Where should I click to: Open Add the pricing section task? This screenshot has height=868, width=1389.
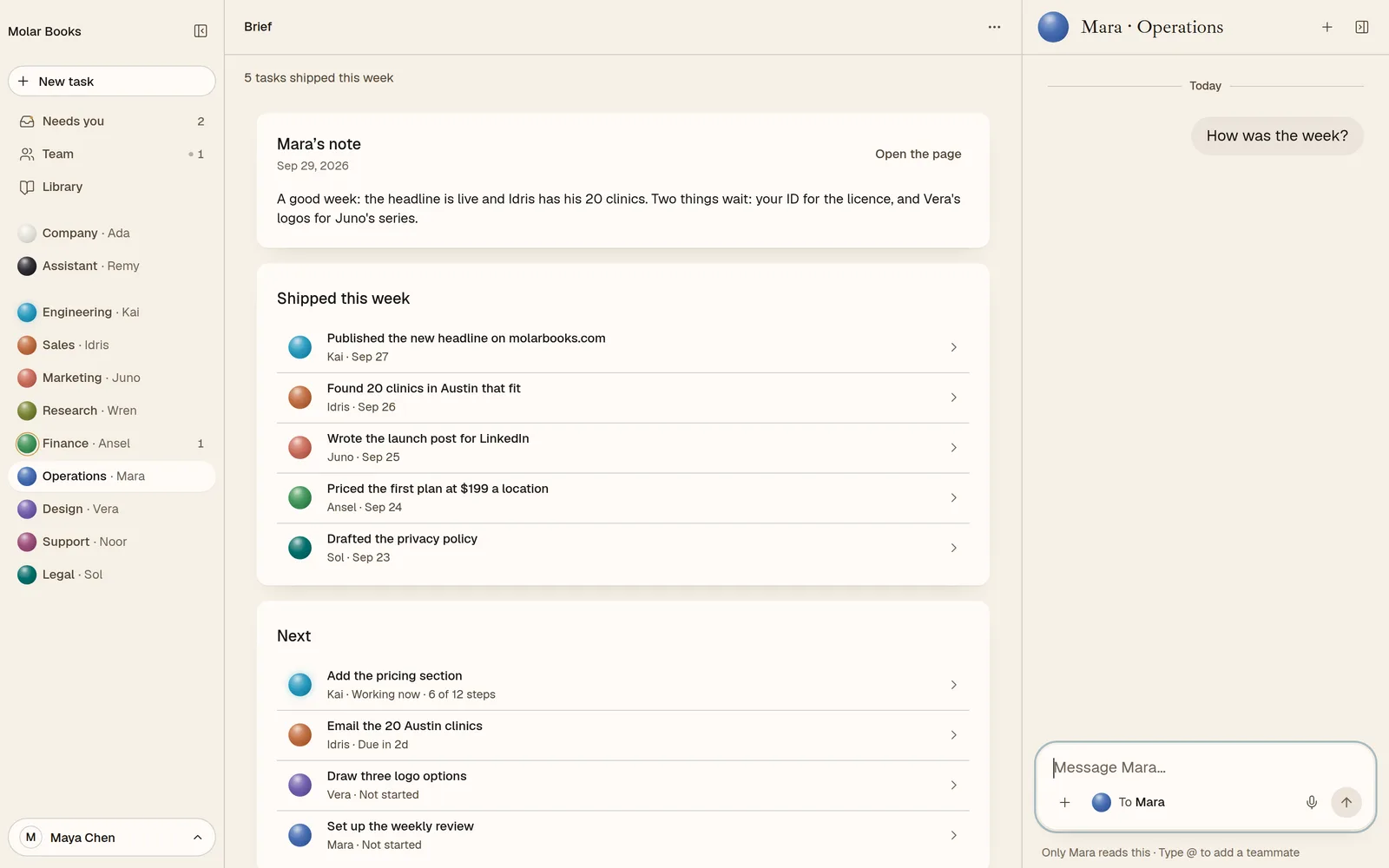[x=622, y=685]
